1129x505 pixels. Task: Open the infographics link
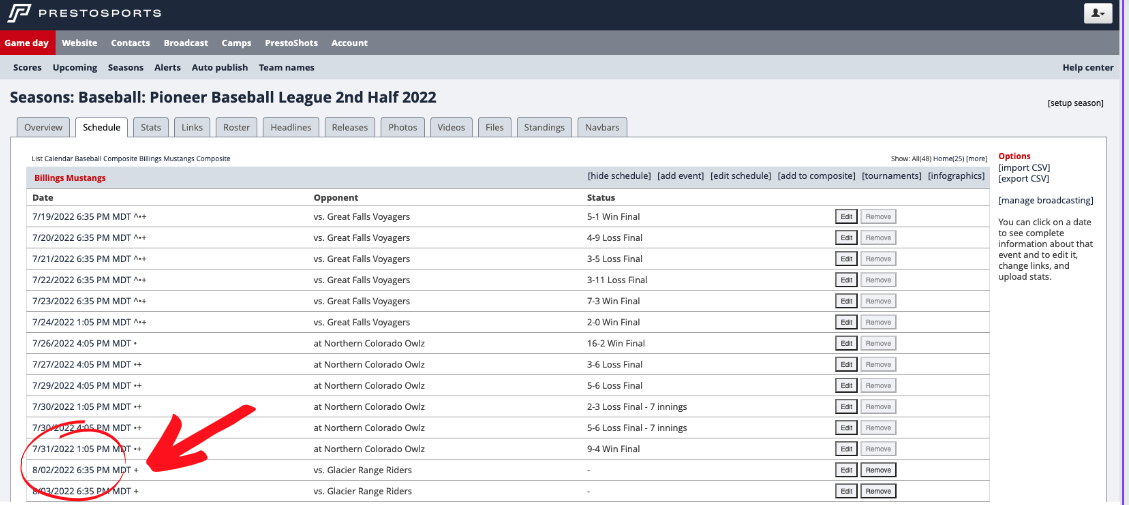point(956,176)
